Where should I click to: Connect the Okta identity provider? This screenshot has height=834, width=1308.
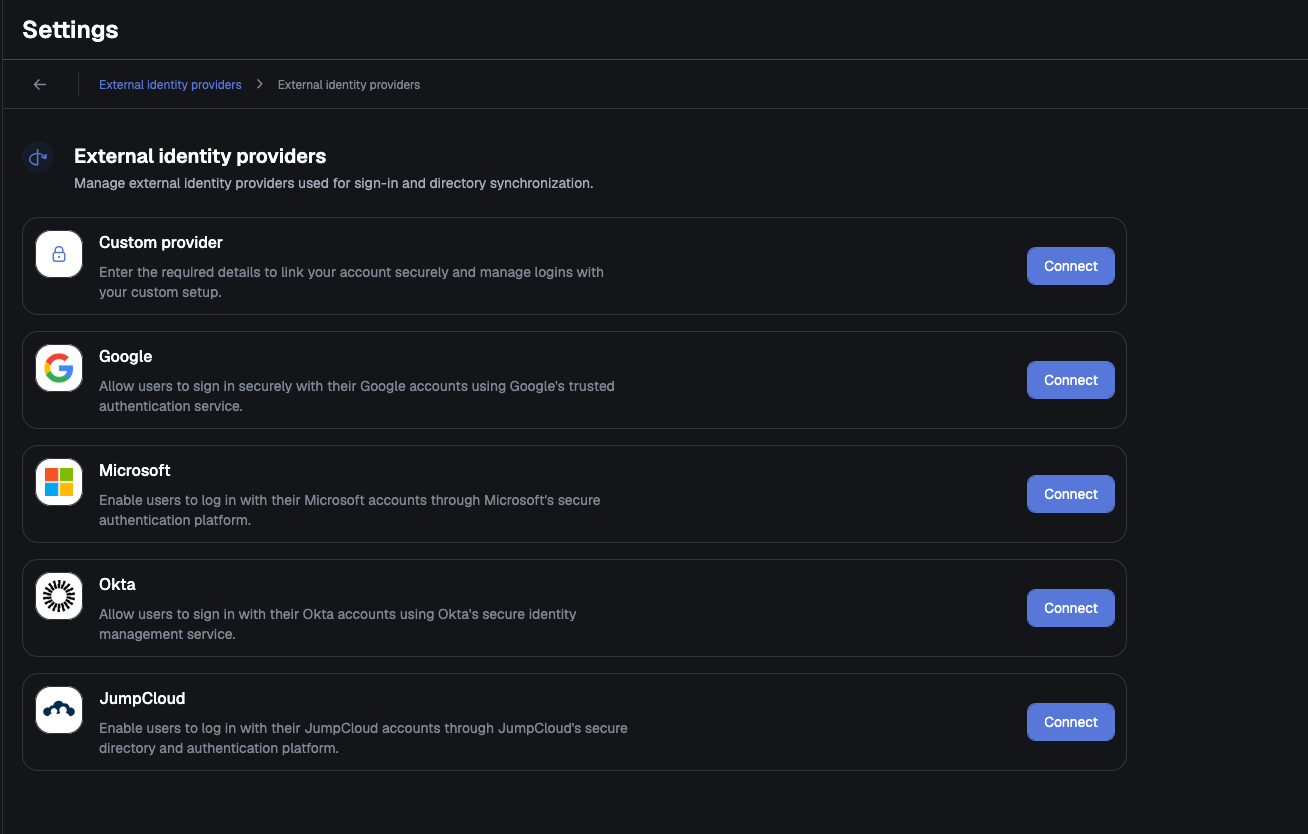(1071, 608)
